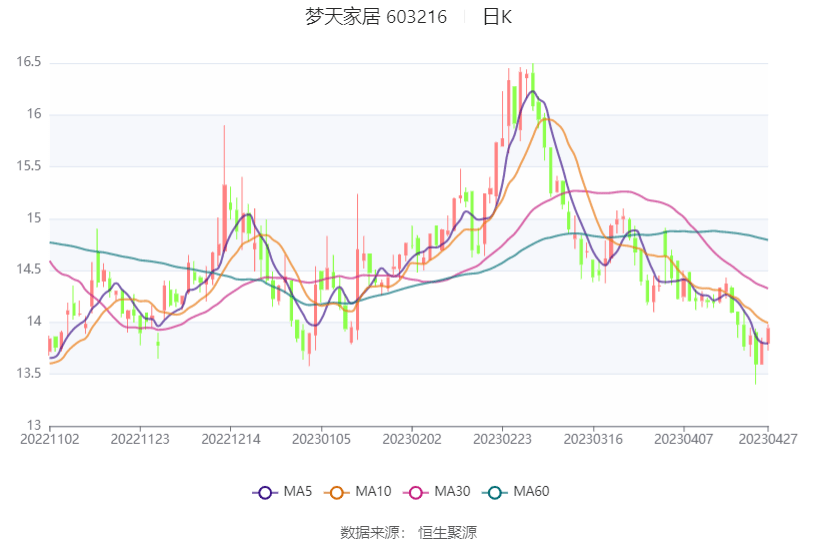The image size is (817, 542).
Task: Click the data source text 恒生聚源
Action: coord(447,533)
